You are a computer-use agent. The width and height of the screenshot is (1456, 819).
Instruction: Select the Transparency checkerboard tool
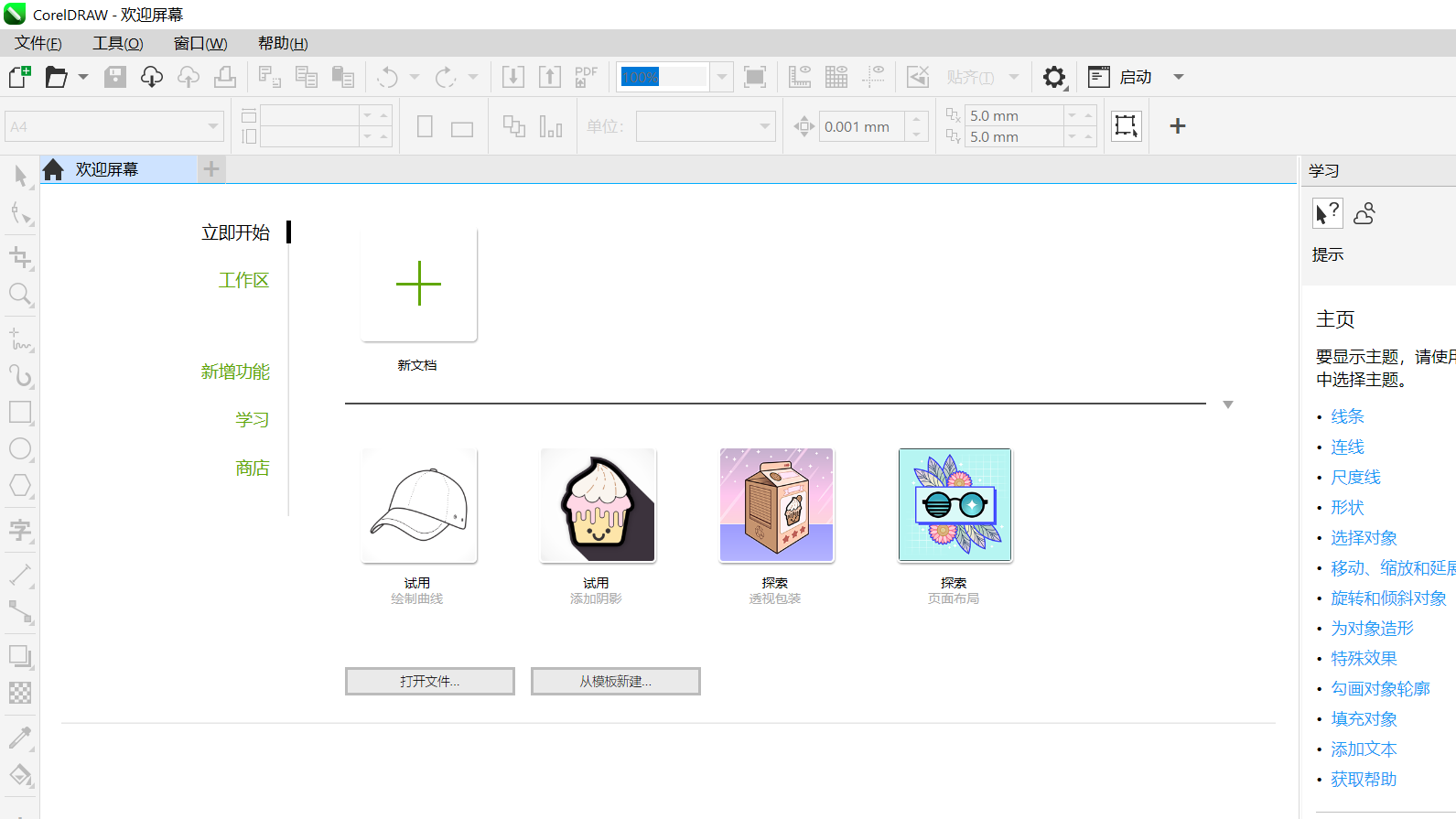pyautogui.click(x=20, y=693)
